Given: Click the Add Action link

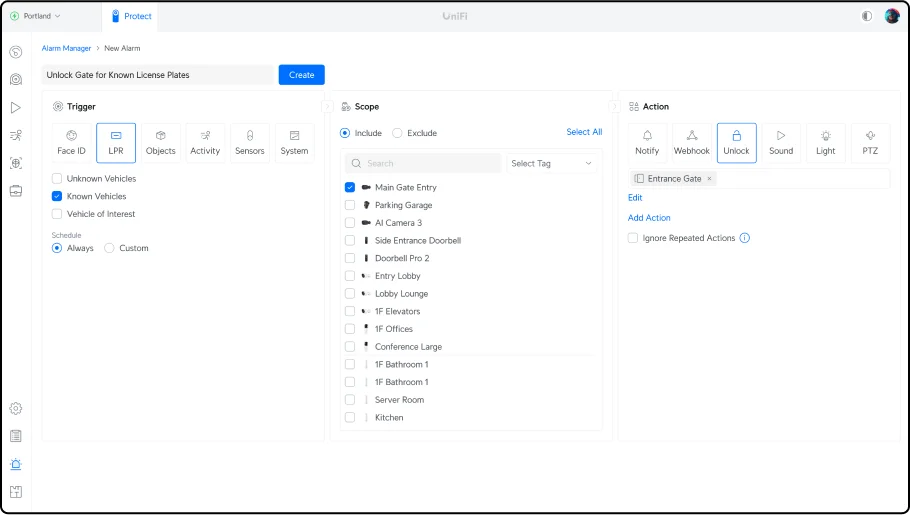Looking at the screenshot, I should point(649,218).
